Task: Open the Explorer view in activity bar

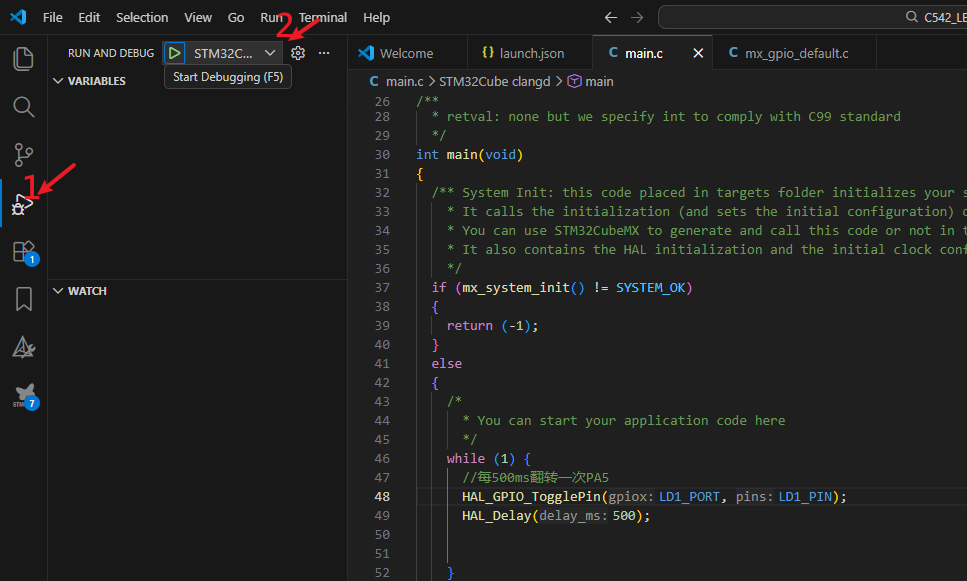Action: 23,59
